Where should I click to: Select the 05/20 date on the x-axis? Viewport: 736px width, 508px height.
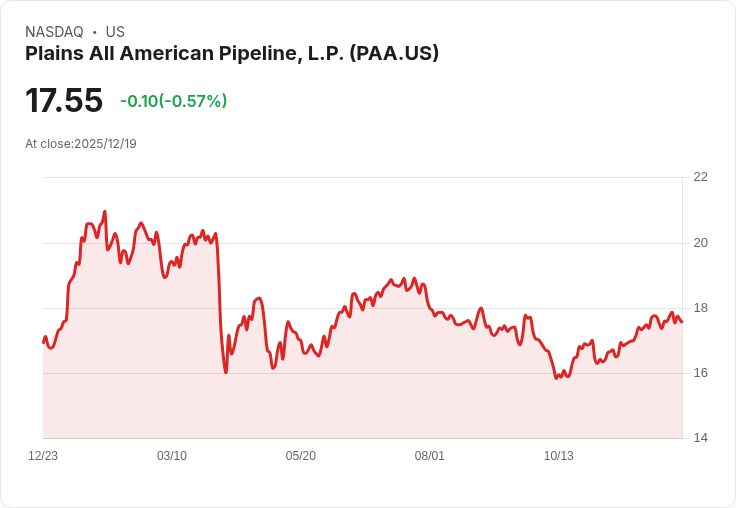click(301, 456)
